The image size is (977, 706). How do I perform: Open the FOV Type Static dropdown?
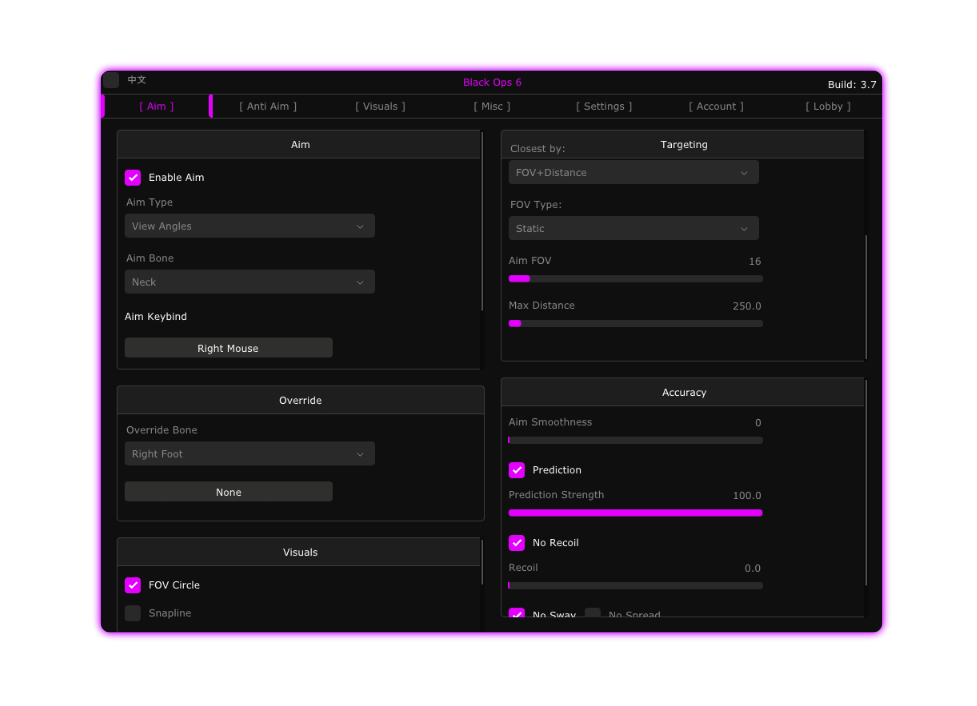[633, 229]
